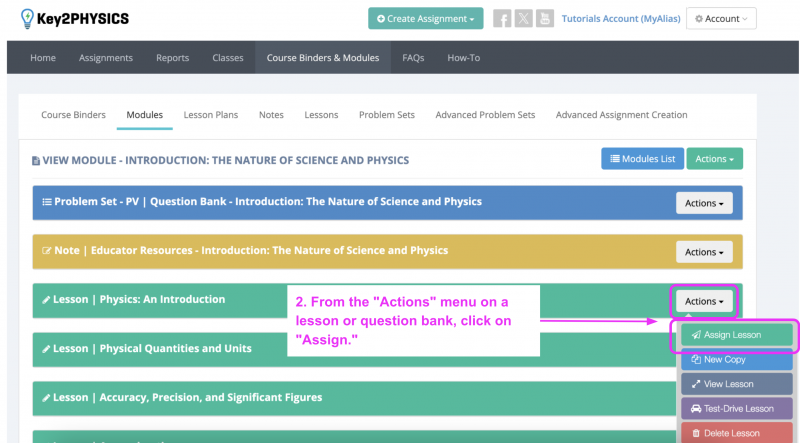
Task: Go to the Course Binders tab
Action: click(x=73, y=115)
